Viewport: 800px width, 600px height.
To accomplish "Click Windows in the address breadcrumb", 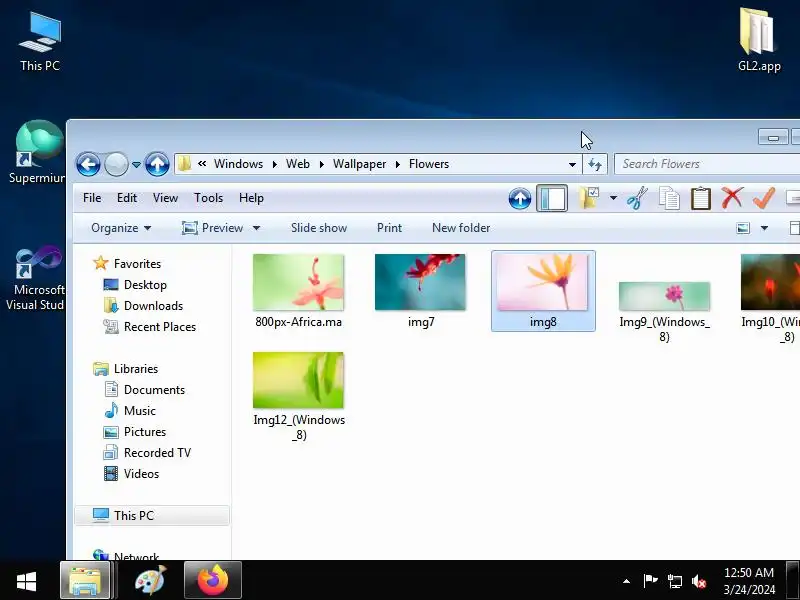I will [x=238, y=164].
